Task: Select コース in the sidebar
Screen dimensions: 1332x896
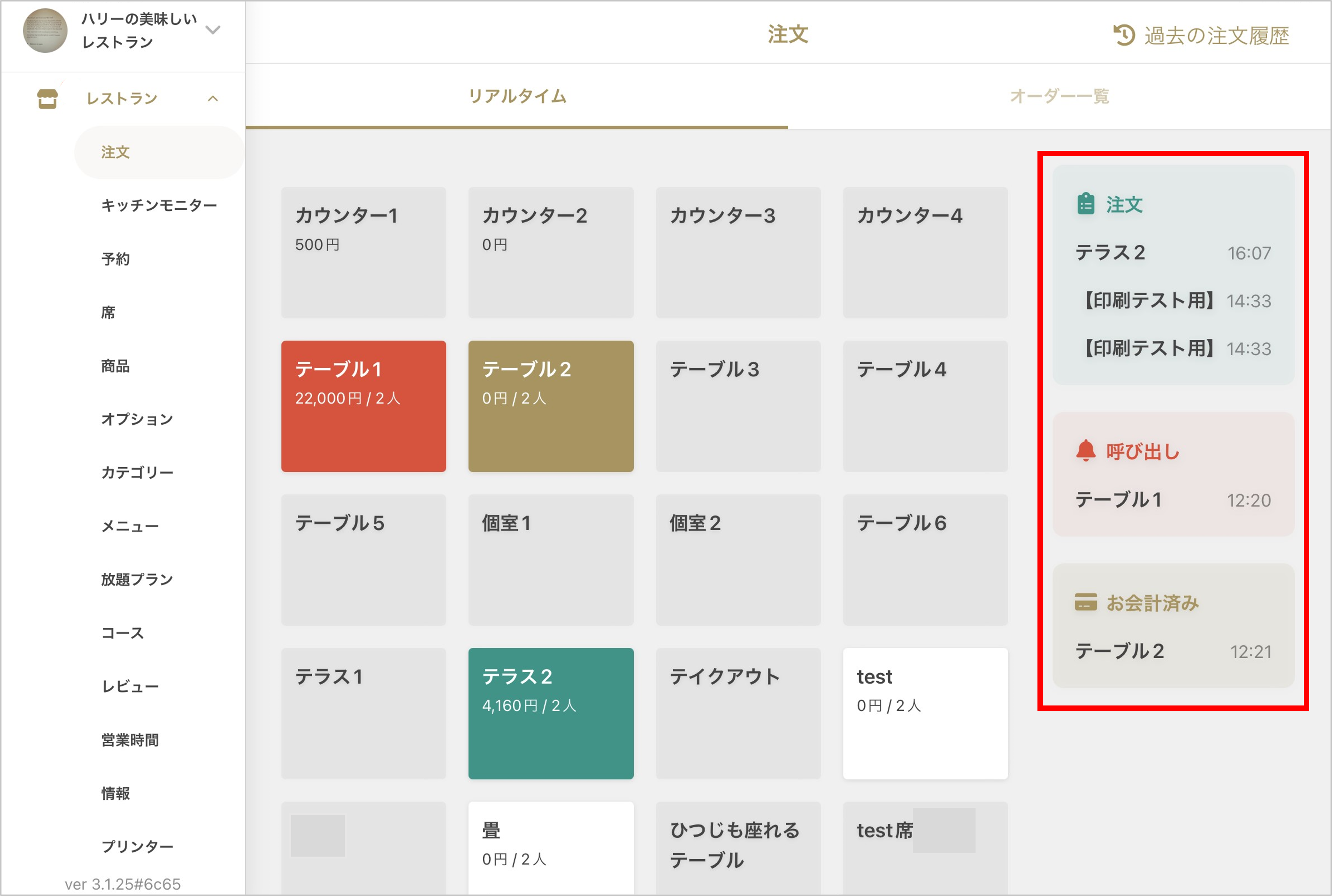Action: point(122,633)
